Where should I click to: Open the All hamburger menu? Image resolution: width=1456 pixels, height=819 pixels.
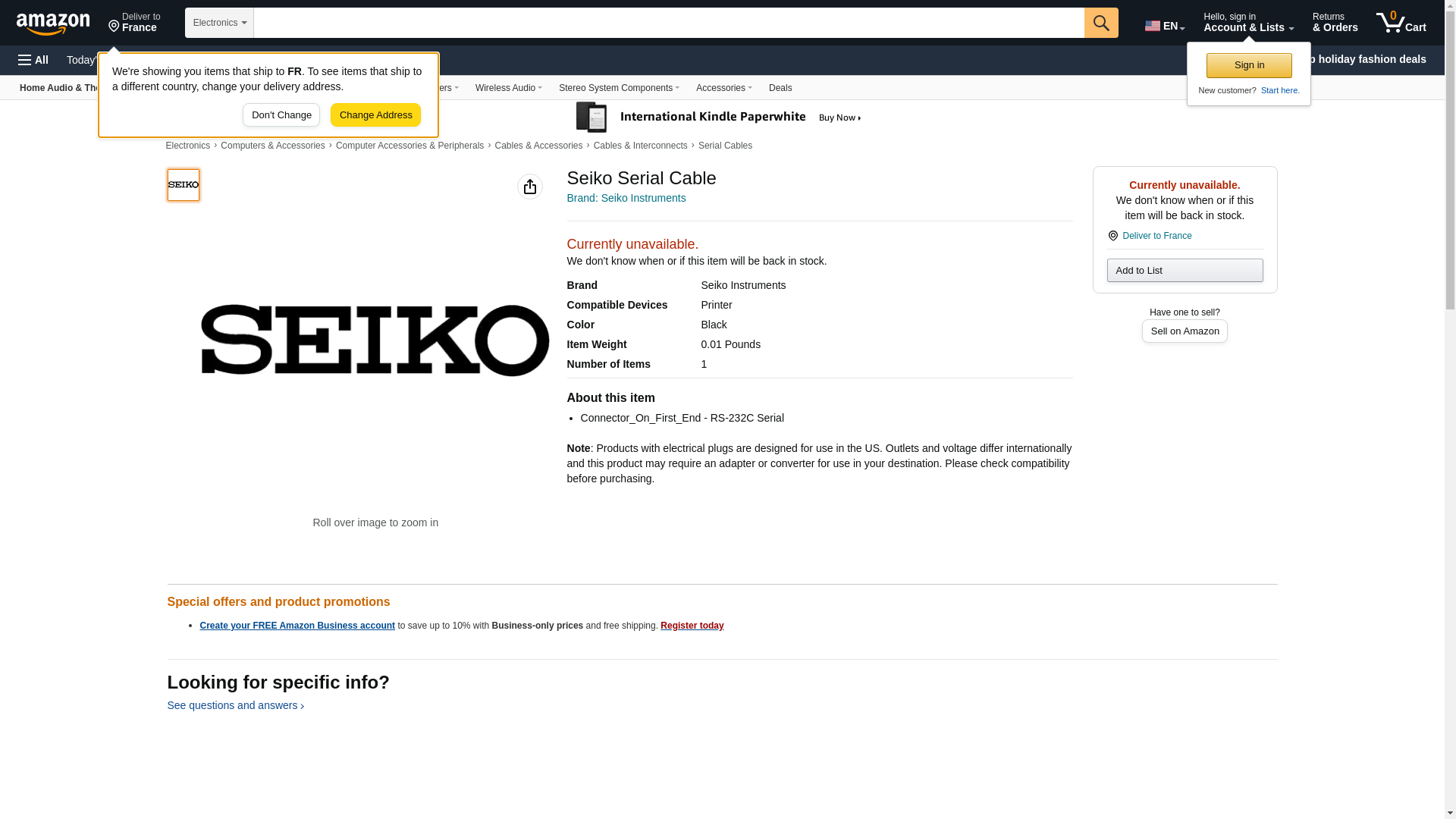(33, 60)
